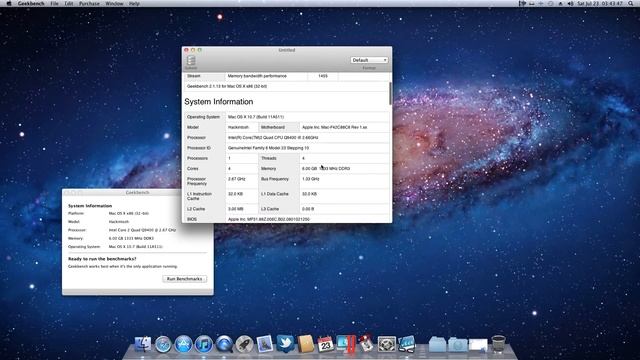The image size is (640, 360).
Task: Click the System Information heading in results
Action: (219, 102)
